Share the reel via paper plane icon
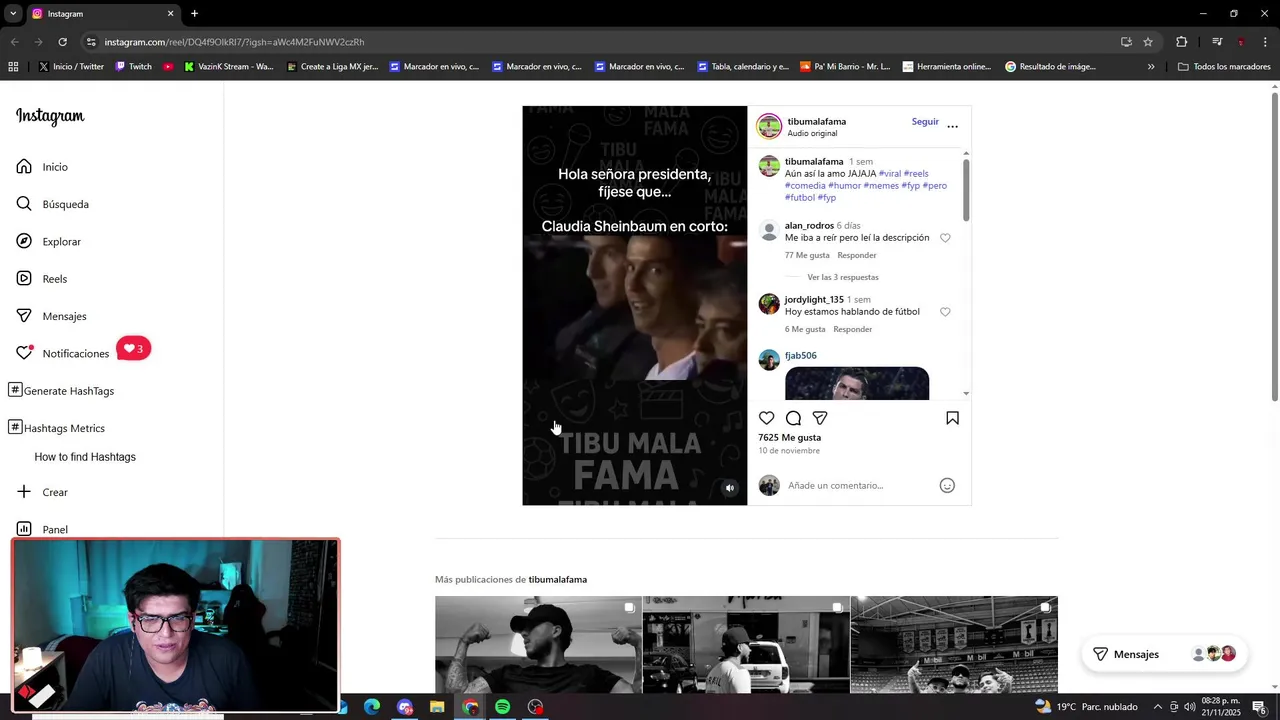Screen dimensions: 1280x720 coord(820,418)
